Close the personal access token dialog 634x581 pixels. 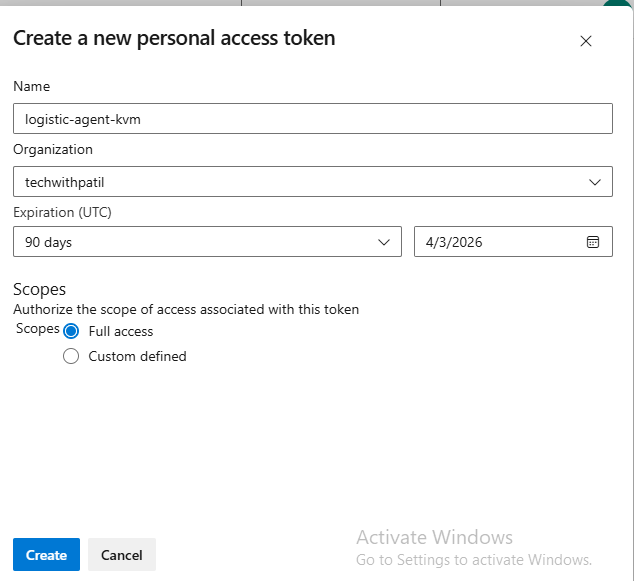586,41
